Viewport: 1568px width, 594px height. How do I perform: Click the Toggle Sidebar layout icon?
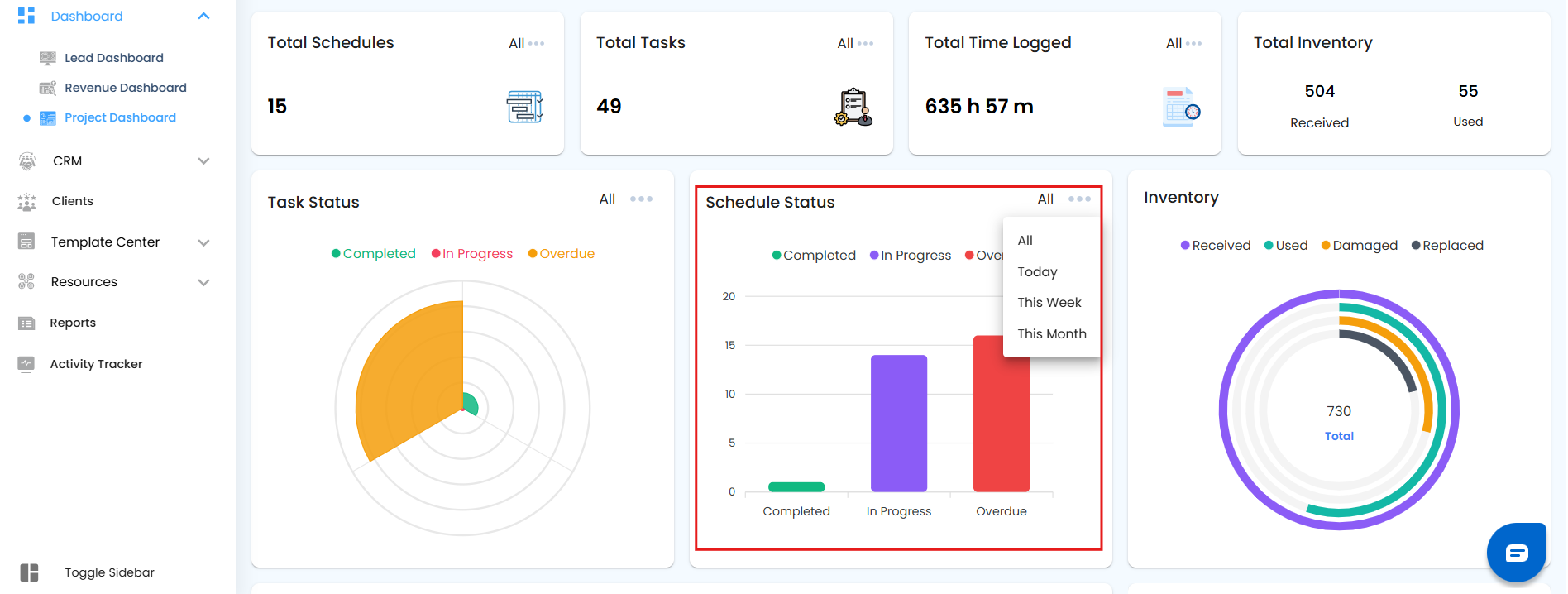29,572
